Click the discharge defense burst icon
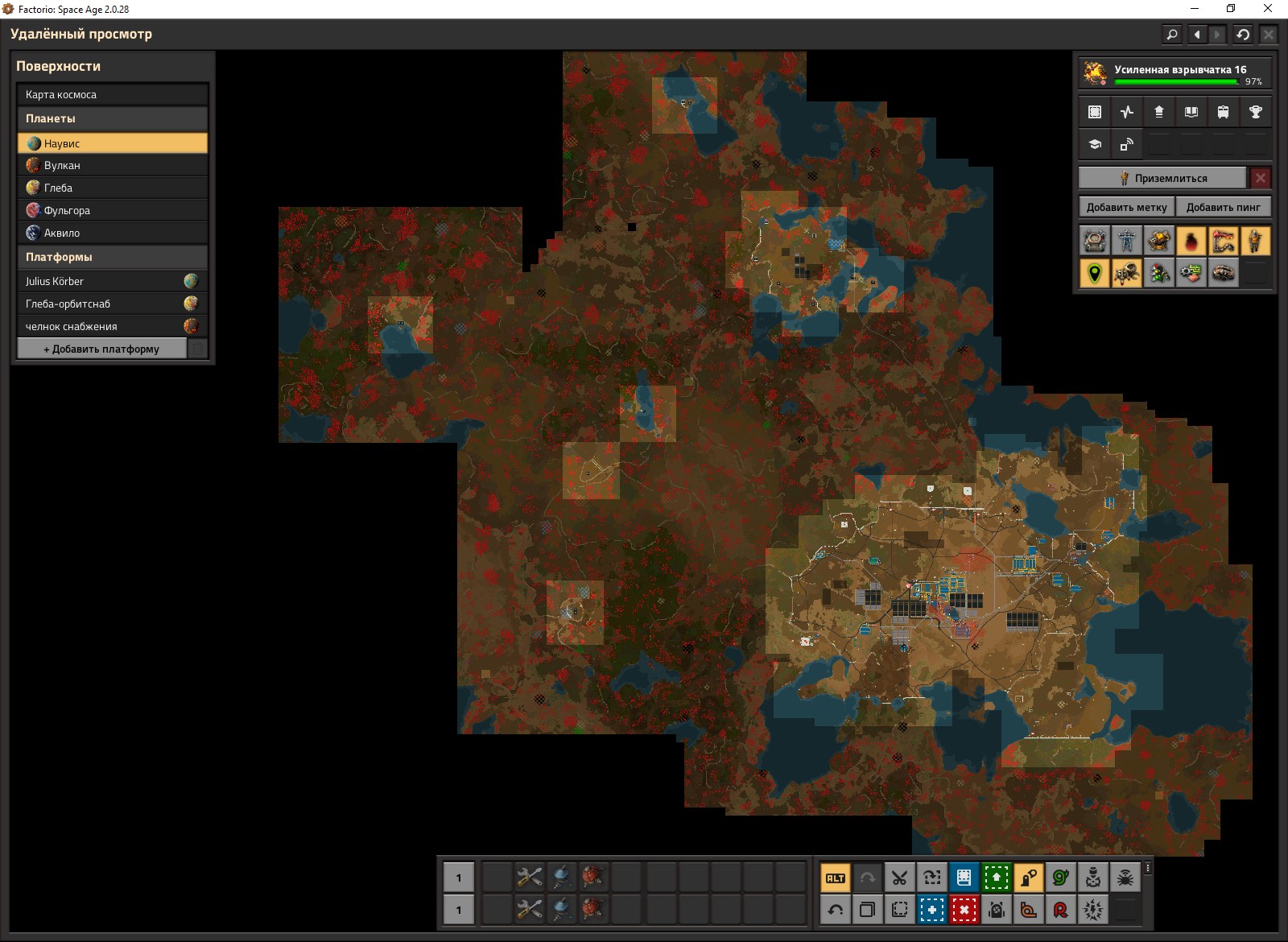Viewport: 1288px width, 942px height. pos(1092,910)
